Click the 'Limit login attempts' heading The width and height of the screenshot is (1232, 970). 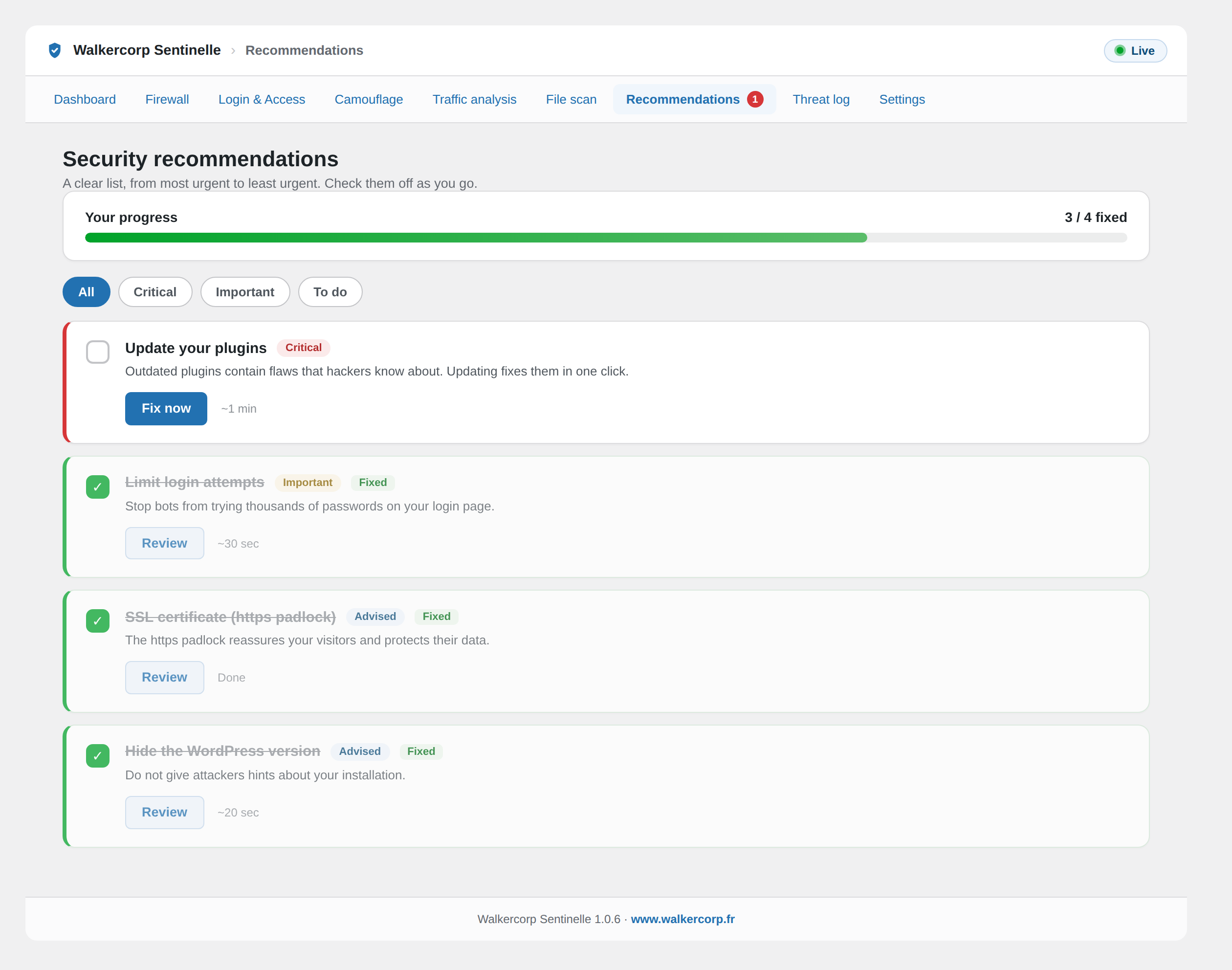(x=194, y=482)
